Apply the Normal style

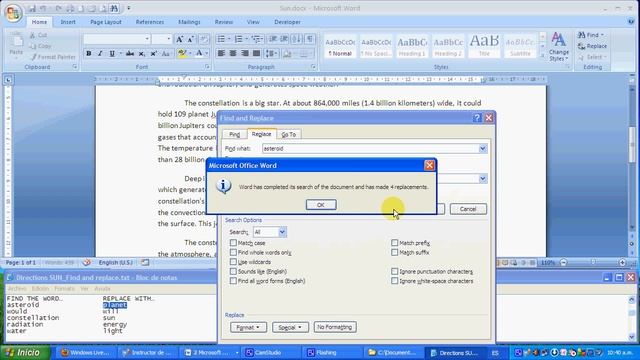coord(340,46)
